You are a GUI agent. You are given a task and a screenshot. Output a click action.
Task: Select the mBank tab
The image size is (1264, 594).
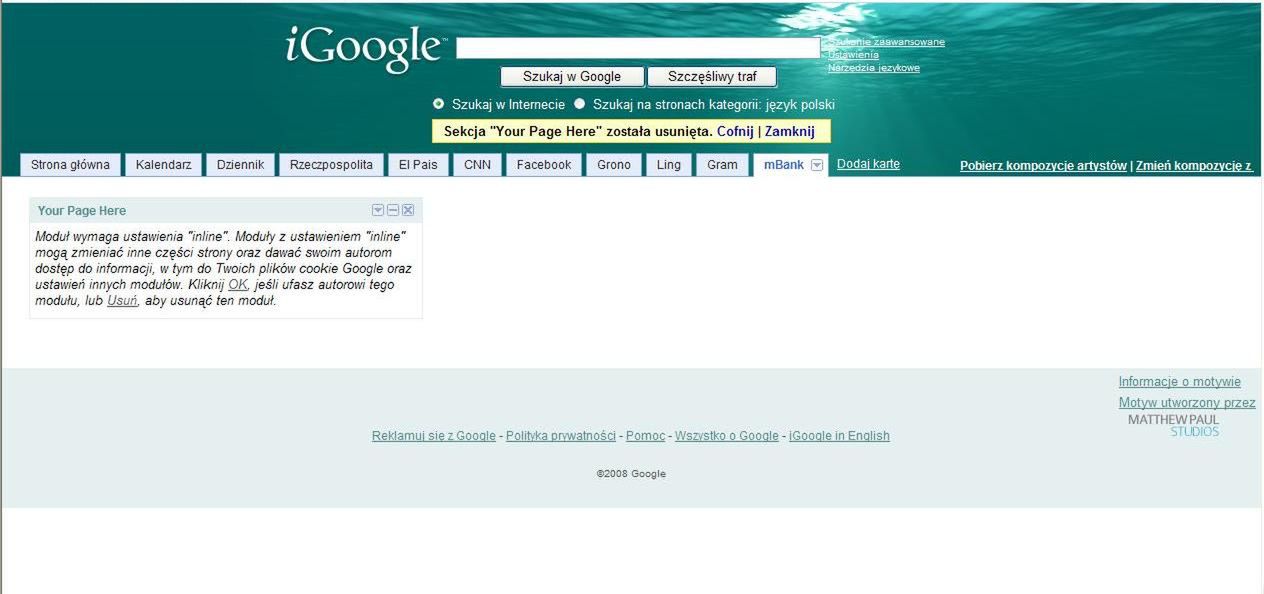(x=784, y=165)
